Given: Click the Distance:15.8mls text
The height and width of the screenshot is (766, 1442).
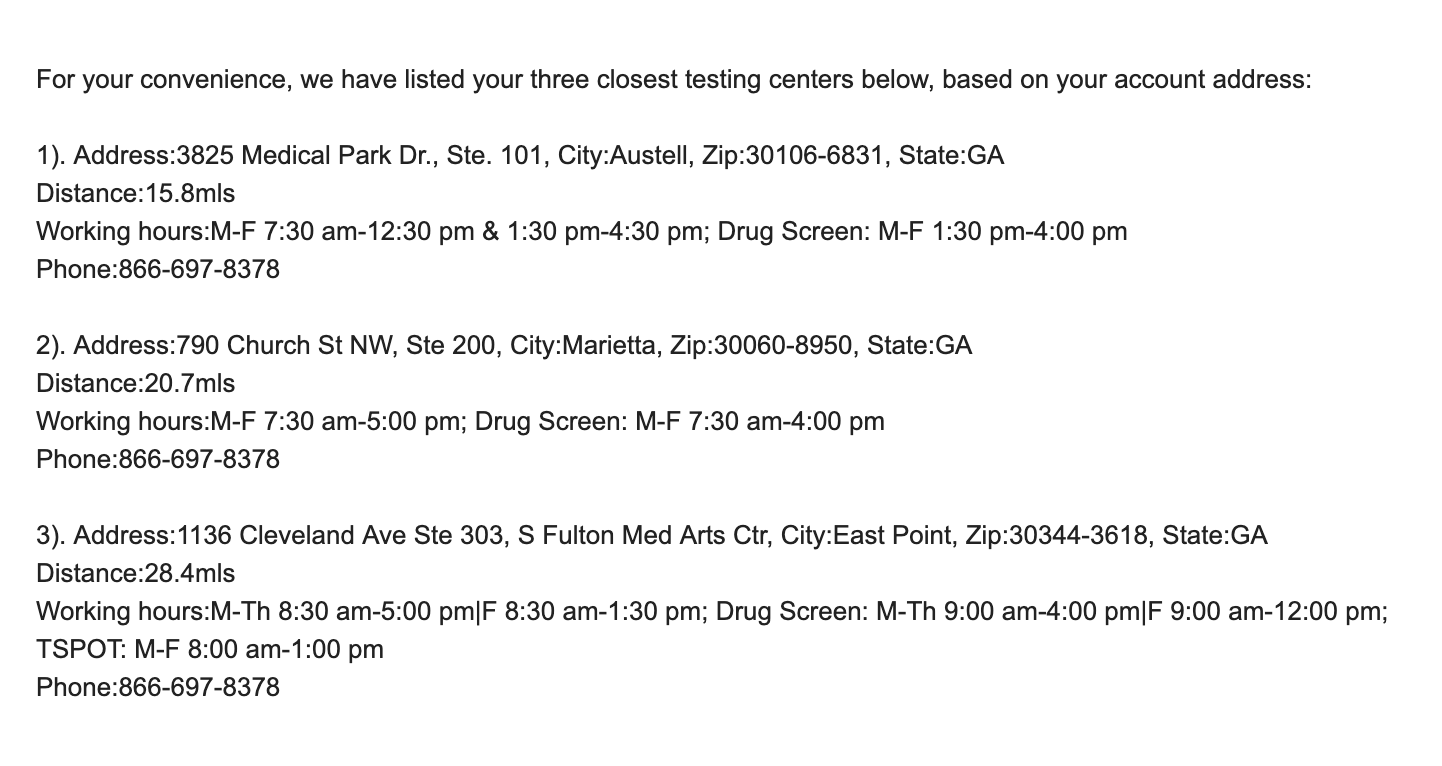Looking at the screenshot, I should tap(136, 193).
